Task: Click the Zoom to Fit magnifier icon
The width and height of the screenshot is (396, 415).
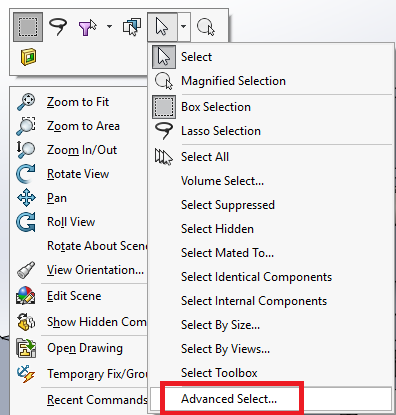Action: pos(26,102)
